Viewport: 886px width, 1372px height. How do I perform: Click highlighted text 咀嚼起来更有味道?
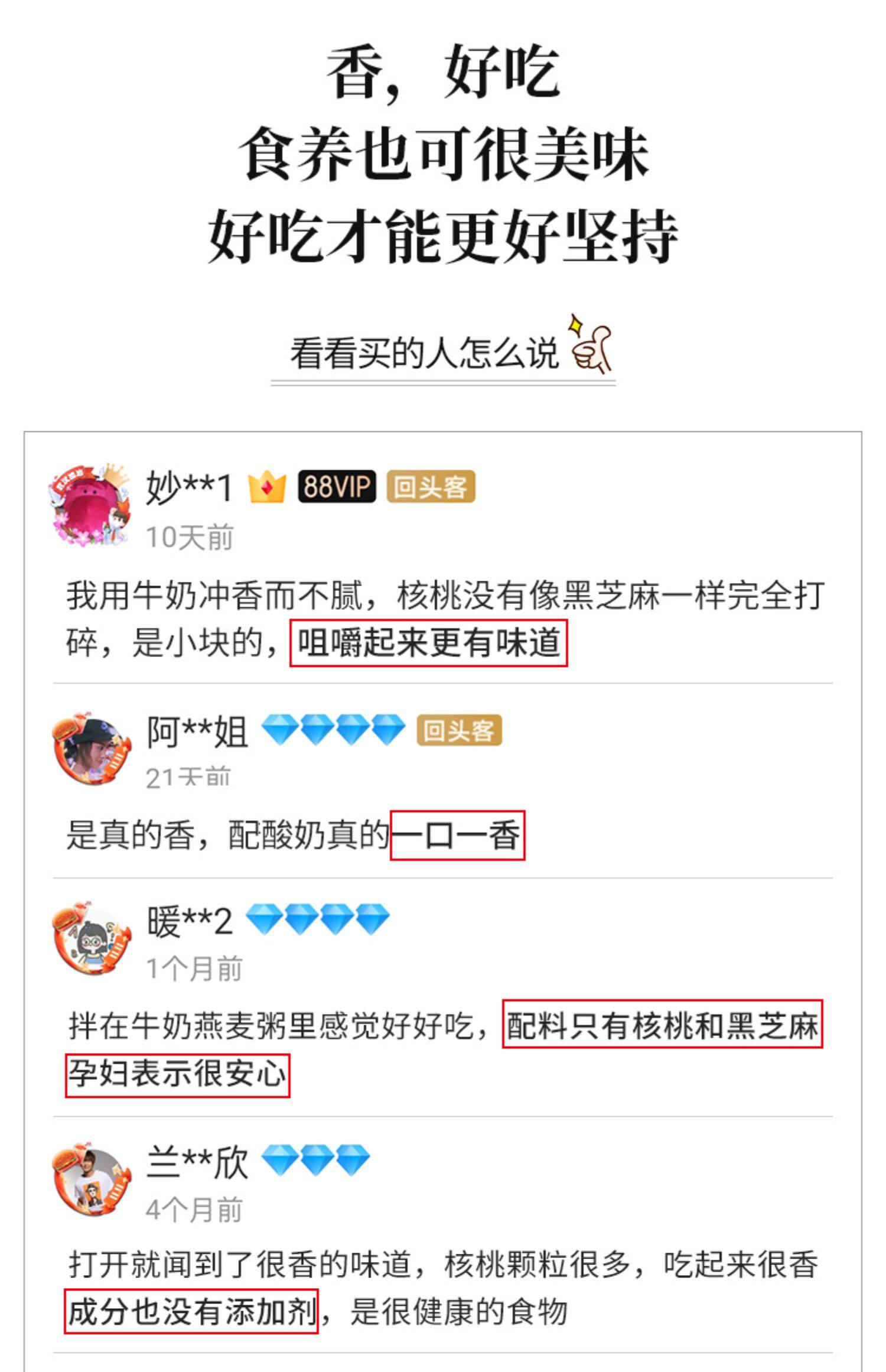[x=428, y=643]
